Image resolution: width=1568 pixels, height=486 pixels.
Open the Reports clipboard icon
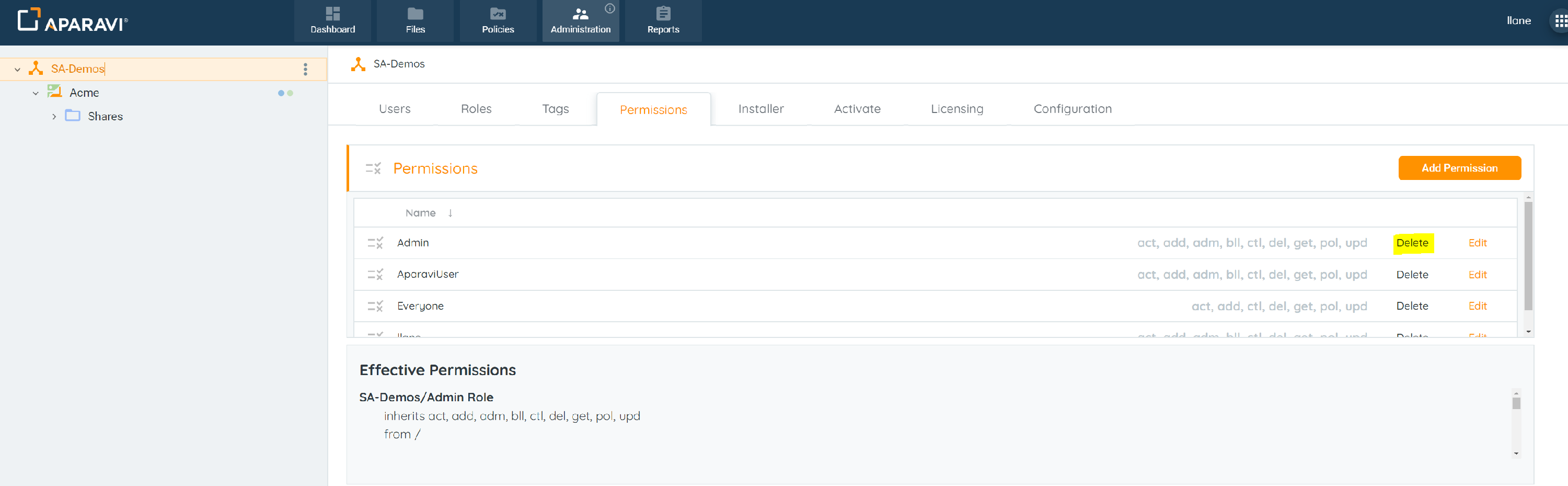(663, 14)
